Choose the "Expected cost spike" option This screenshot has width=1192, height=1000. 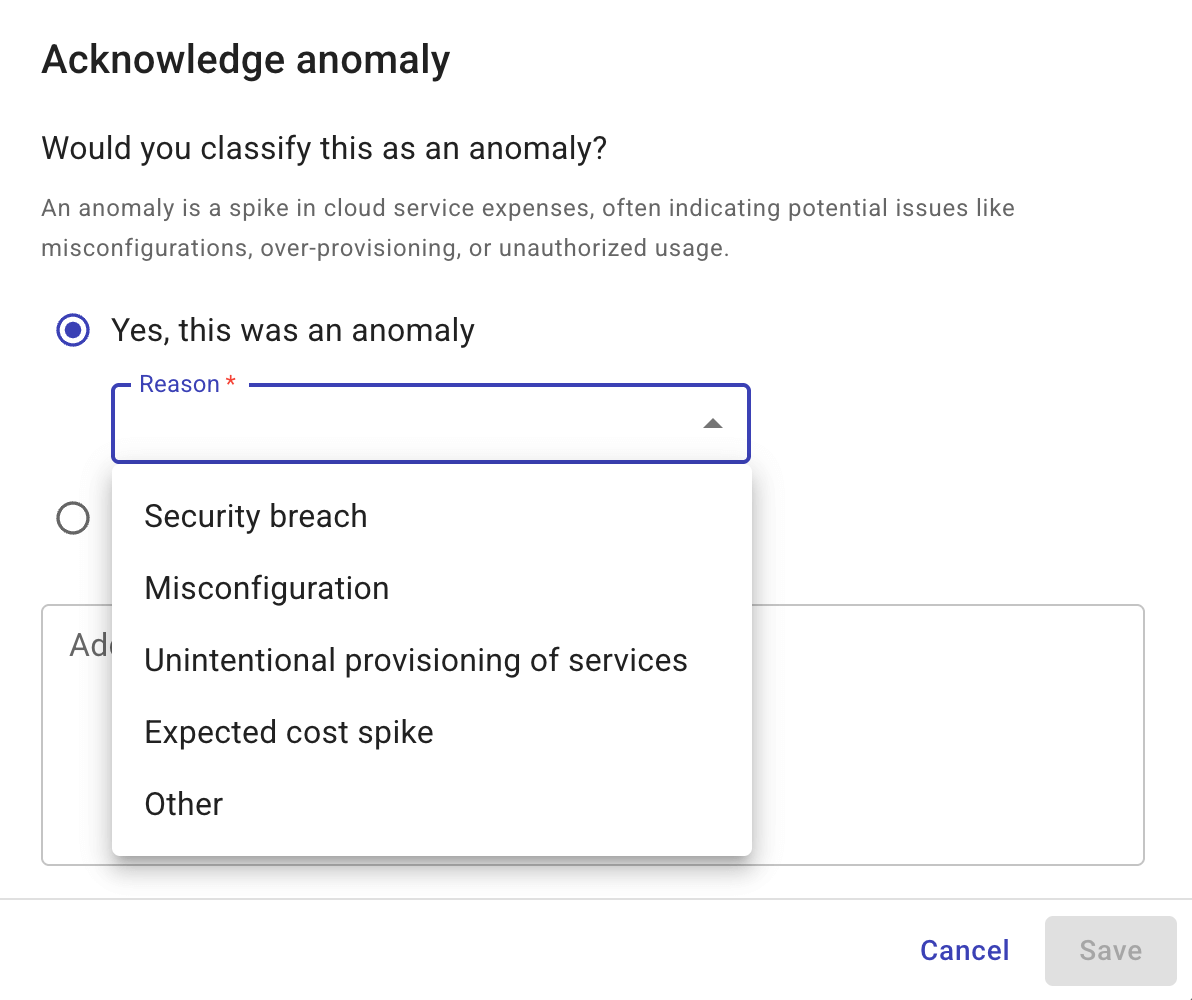tap(289, 732)
